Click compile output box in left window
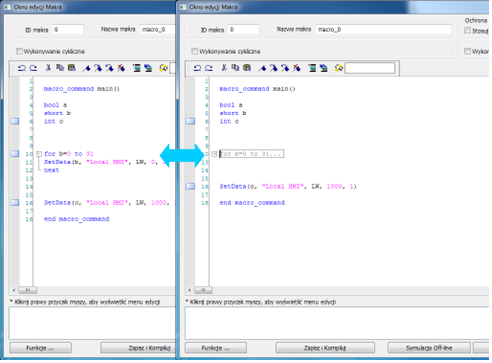 [92, 323]
